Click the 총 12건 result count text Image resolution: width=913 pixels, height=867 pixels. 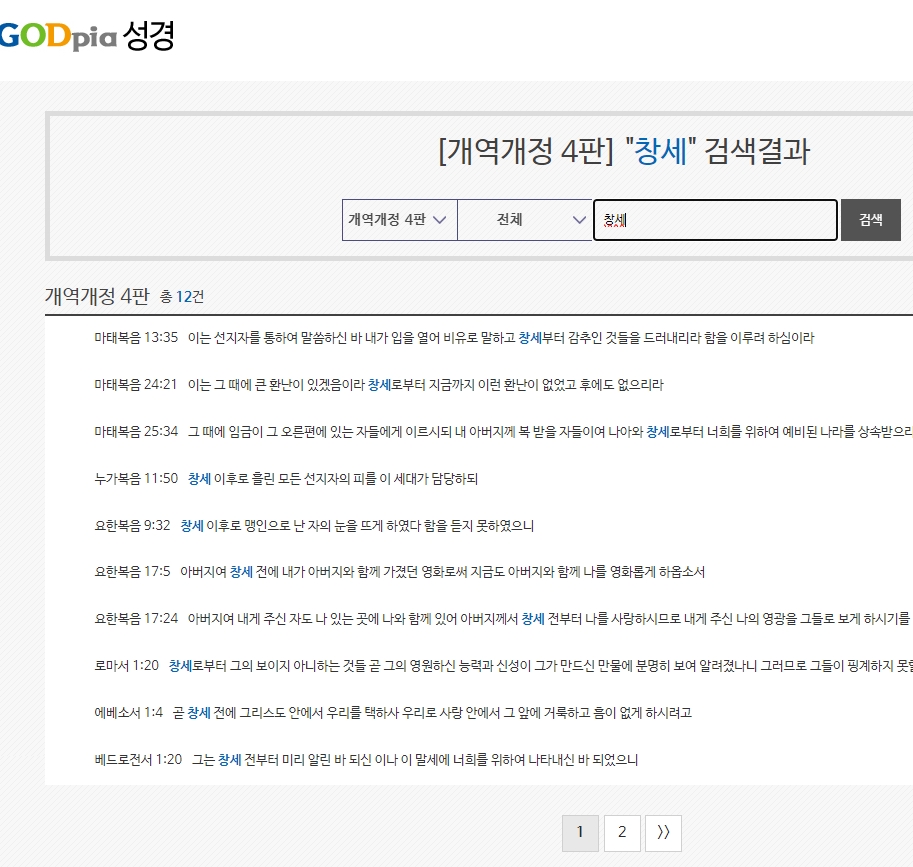pos(182,297)
